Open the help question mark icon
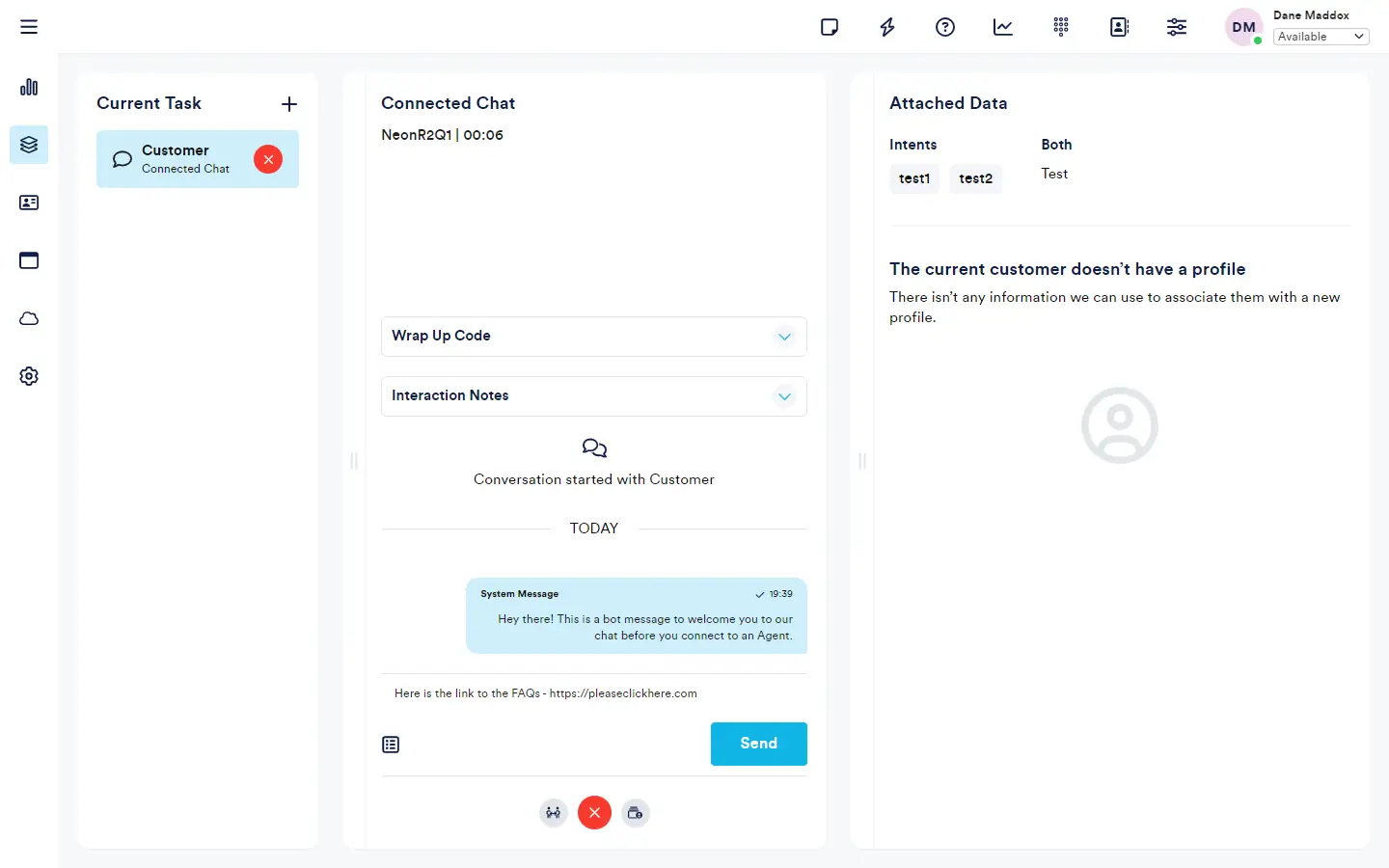 pyautogui.click(x=945, y=27)
